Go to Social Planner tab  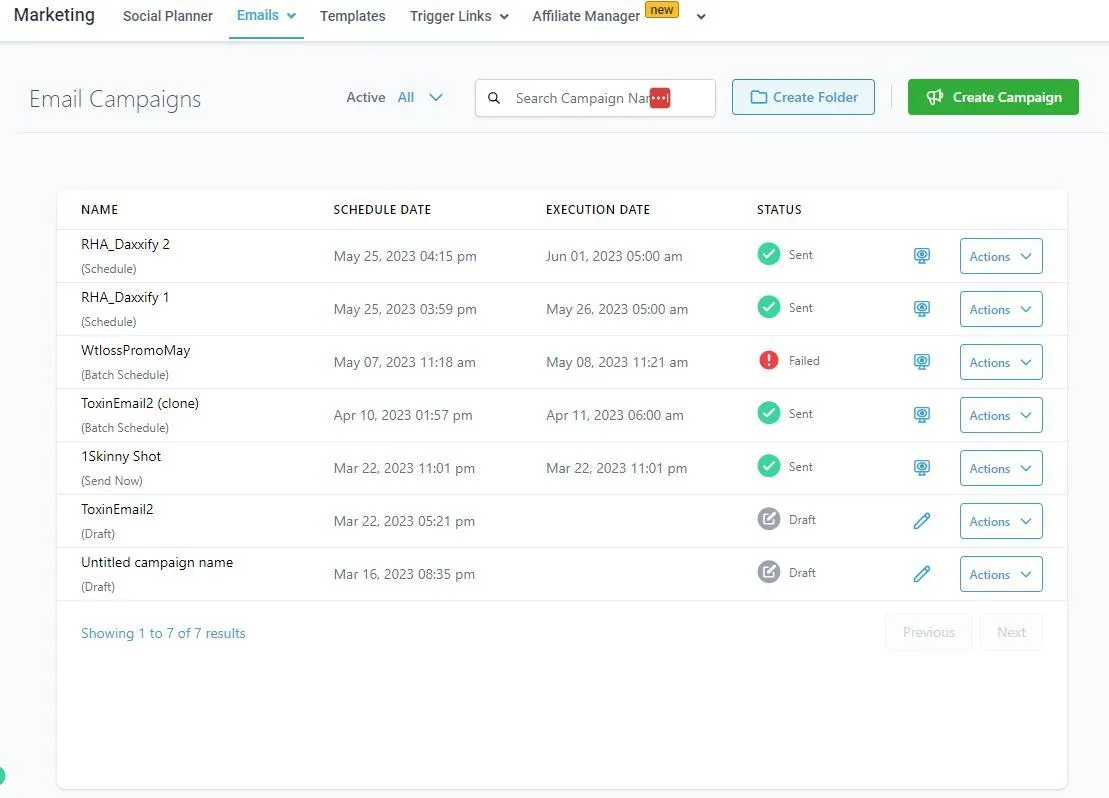point(168,16)
